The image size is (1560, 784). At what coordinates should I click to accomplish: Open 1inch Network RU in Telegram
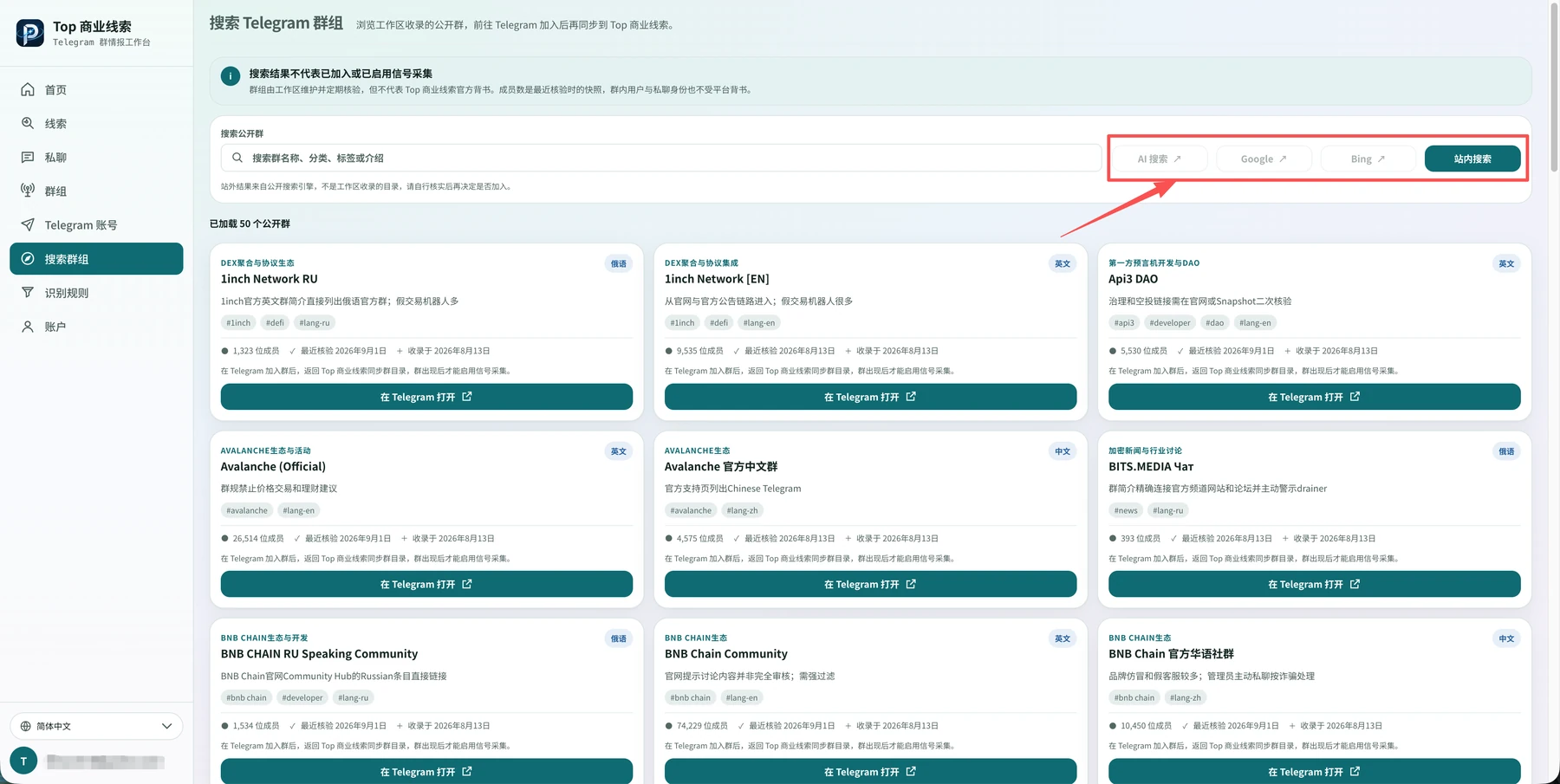[426, 397]
